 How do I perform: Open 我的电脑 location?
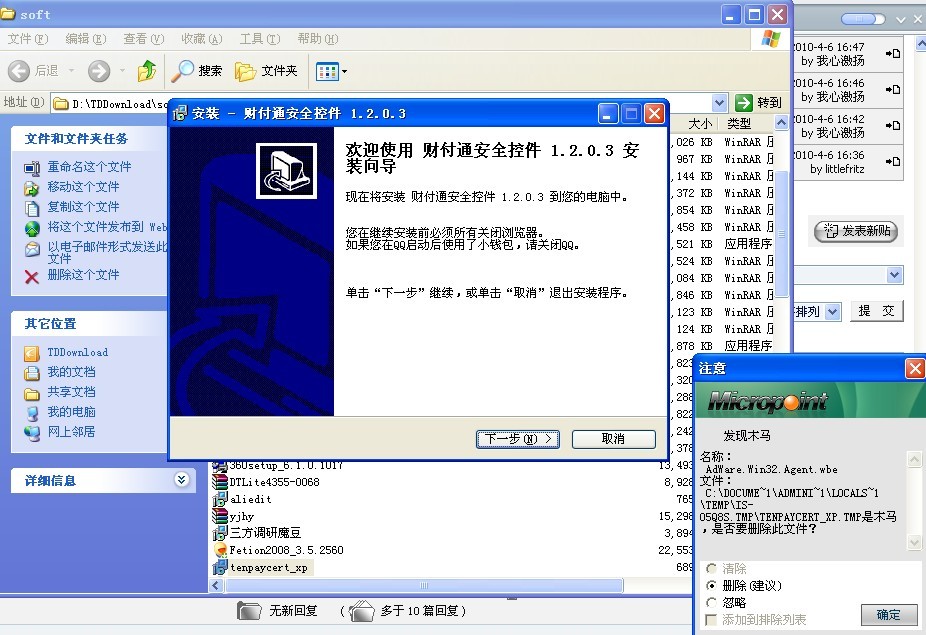[x=71, y=412]
